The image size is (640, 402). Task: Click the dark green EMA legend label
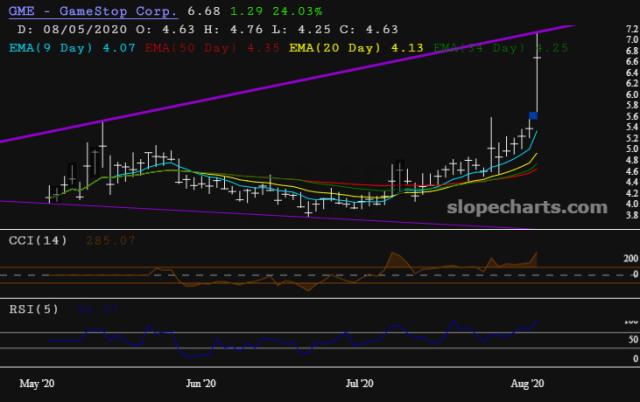500,48
